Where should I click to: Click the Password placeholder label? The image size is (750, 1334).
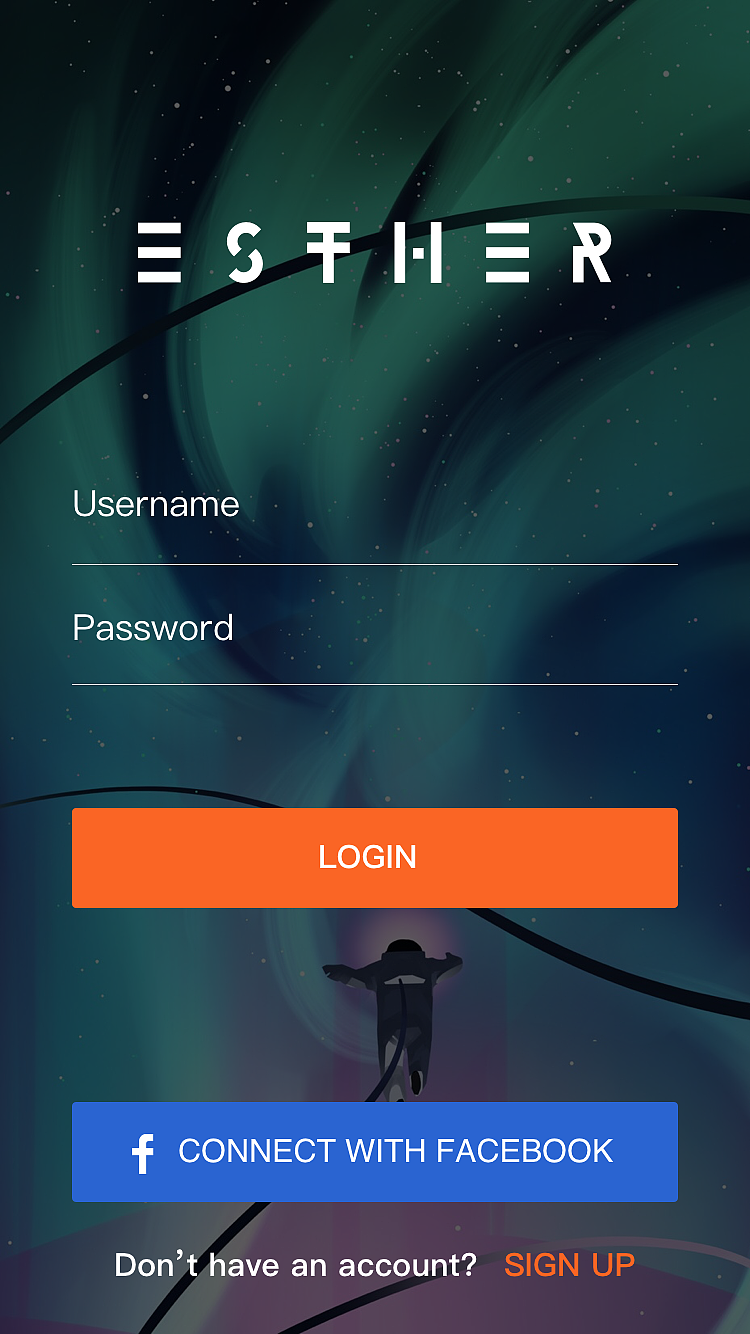(153, 628)
